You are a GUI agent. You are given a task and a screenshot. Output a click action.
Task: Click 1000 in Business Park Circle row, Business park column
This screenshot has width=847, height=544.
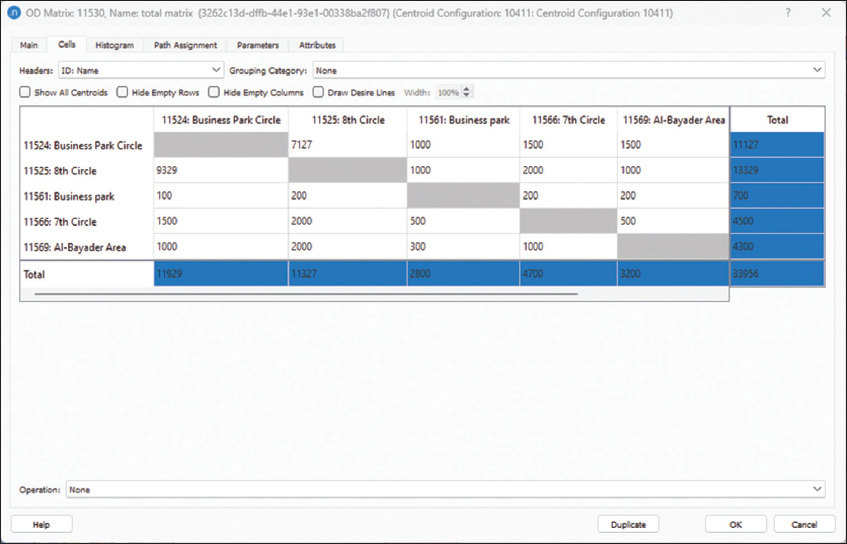463,145
